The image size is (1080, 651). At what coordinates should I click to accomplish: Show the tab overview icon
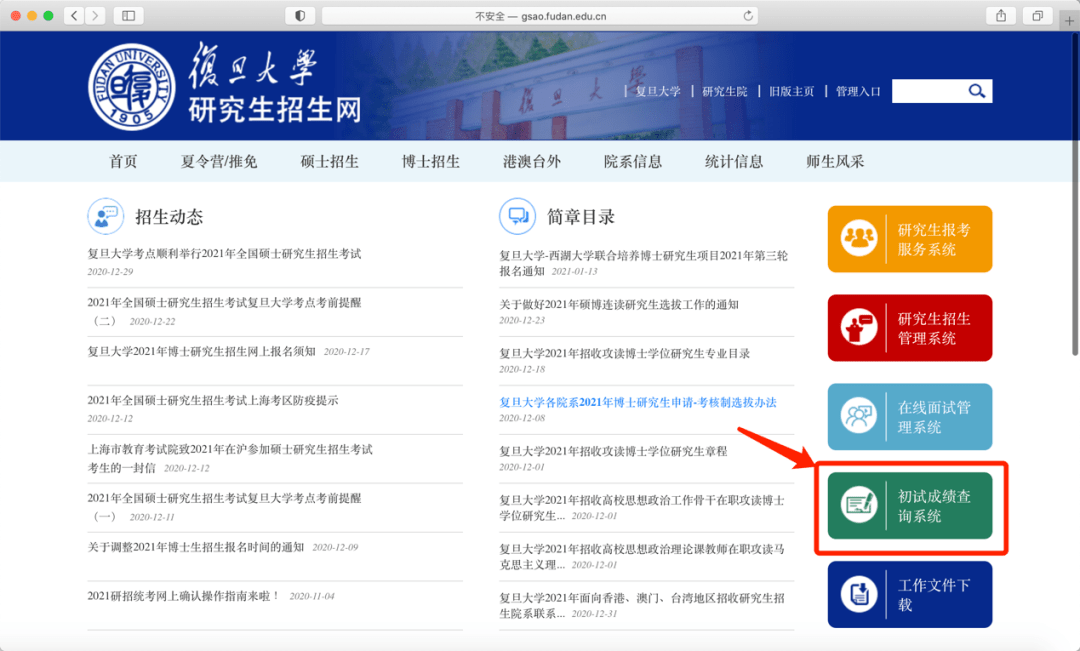point(1037,15)
